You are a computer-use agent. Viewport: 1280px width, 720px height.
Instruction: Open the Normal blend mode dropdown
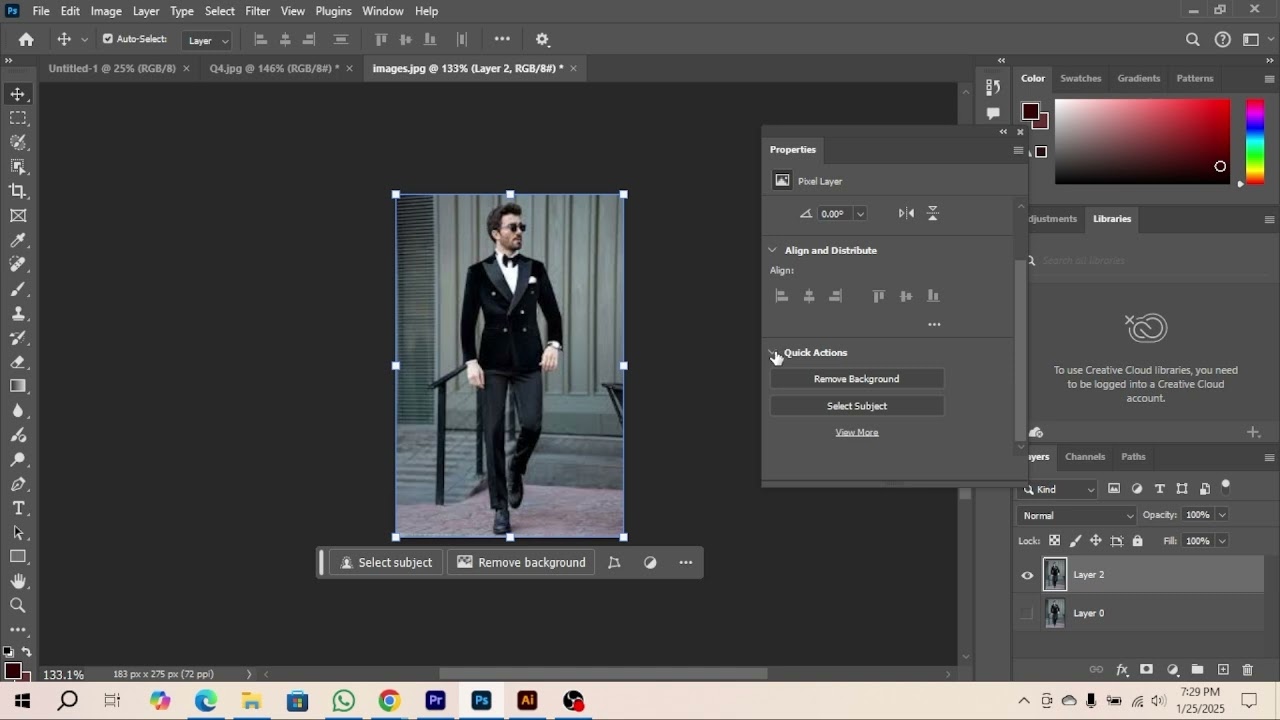coord(1078,515)
